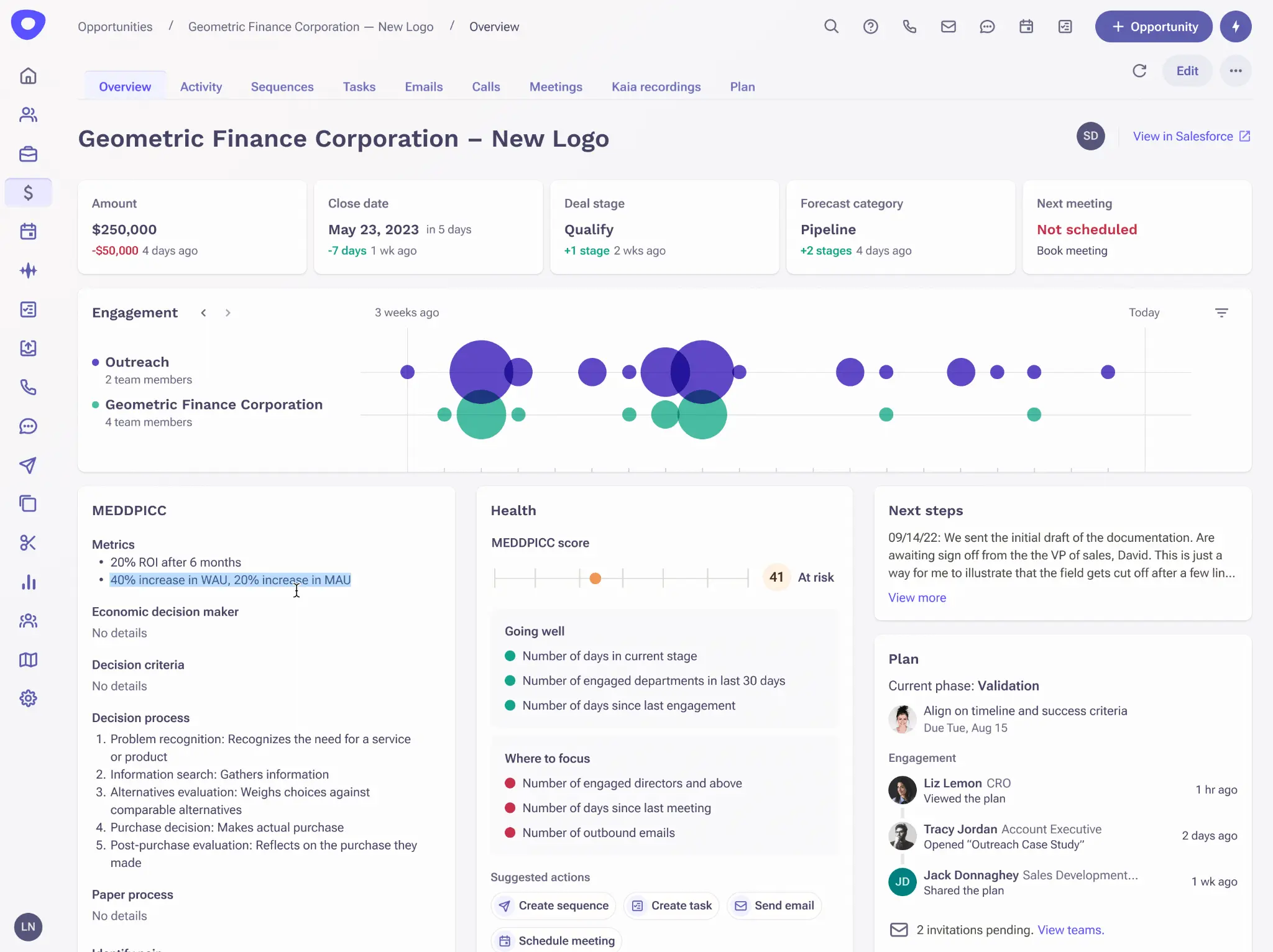This screenshot has height=952, width=1273.
Task: Open the global search icon
Action: coord(832,26)
